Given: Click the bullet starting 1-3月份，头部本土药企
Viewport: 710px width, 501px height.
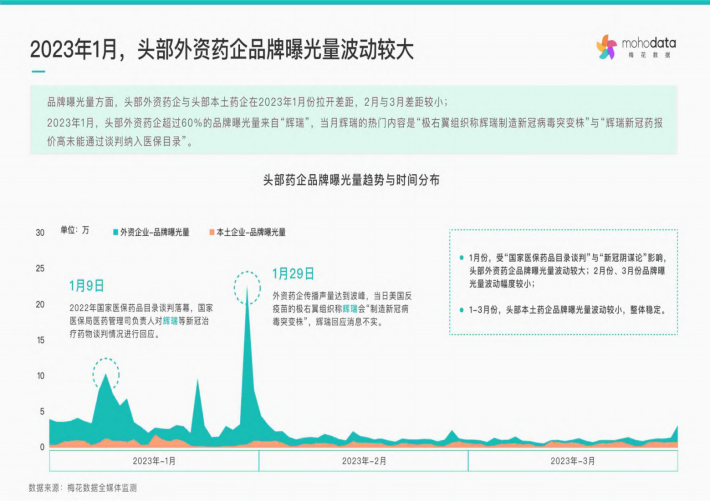Looking at the screenshot, I should pyautogui.click(x=567, y=310).
